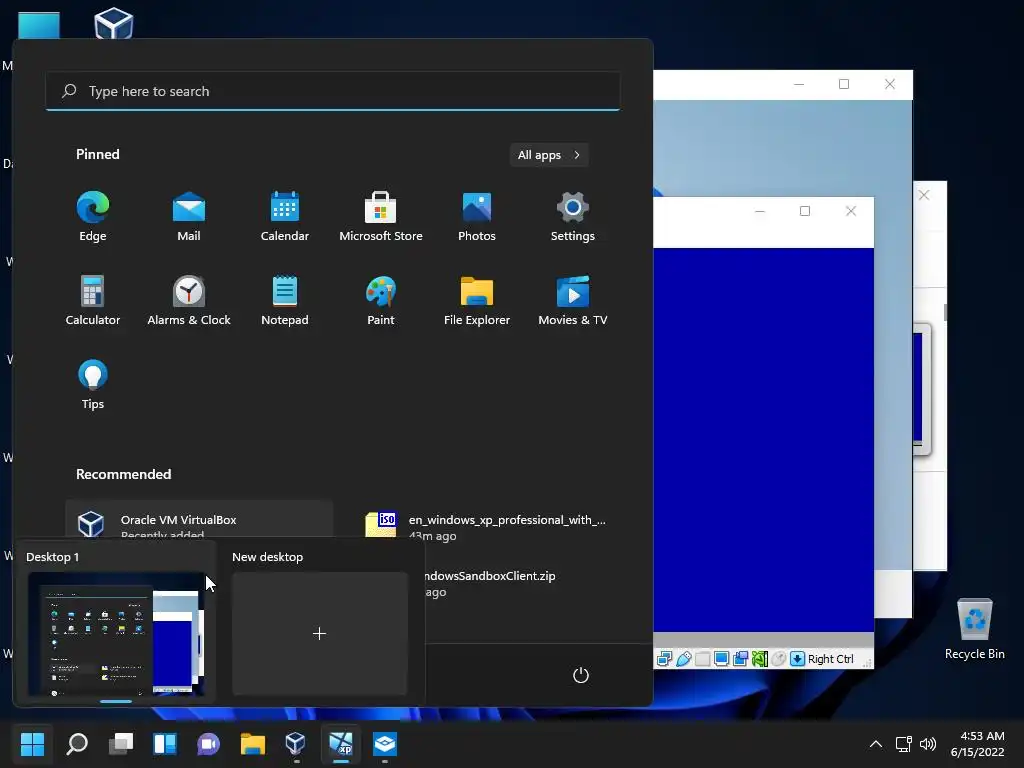Click VM status bar network adapters icon
Viewport: 1024px width, 768px height.
[664, 659]
